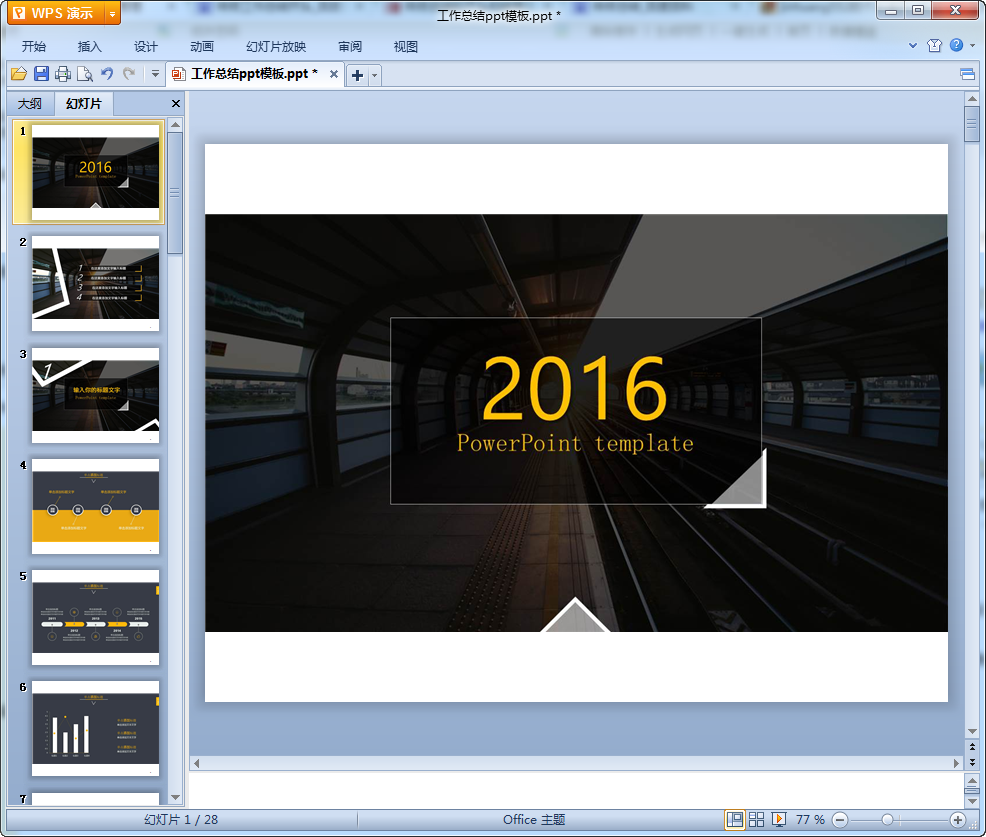The height and width of the screenshot is (837, 986).
Task: Expand the quick access toolbar customize dropdown
Action: (x=155, y=74)
